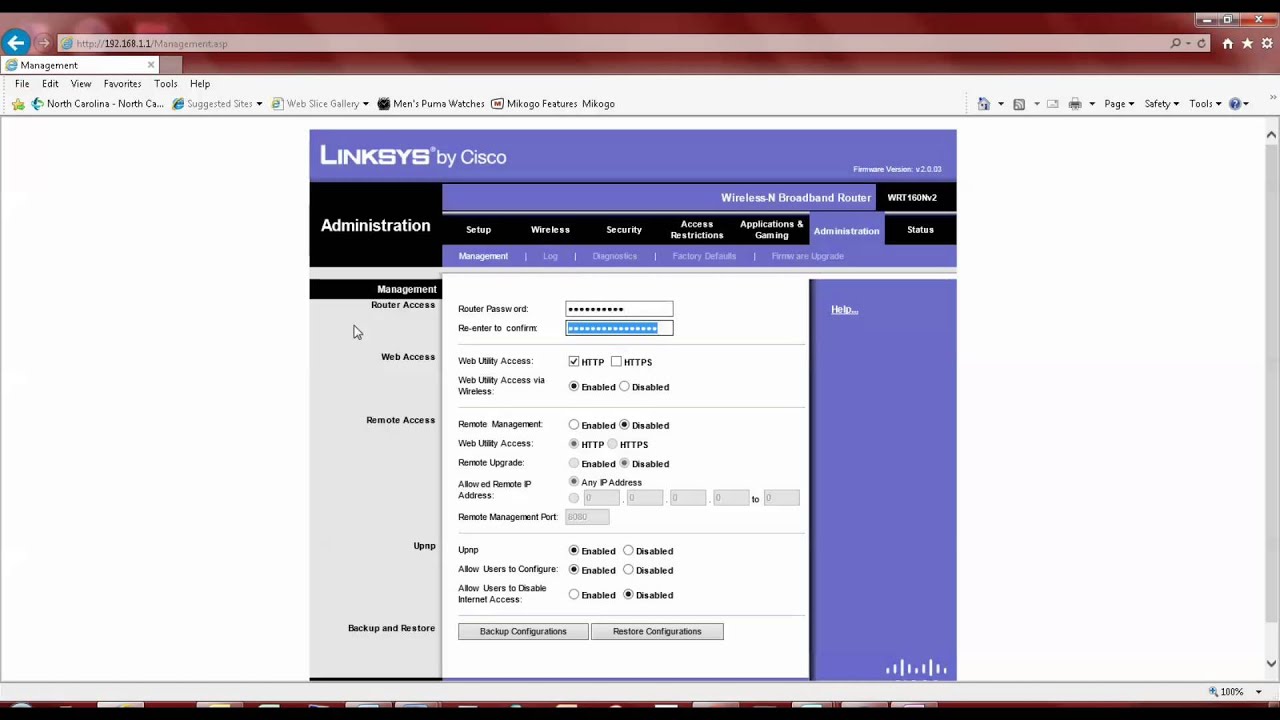Select Disabled for Allow Users to Configure
Image resolution: width=1280 pixels, height=720 pixels.
[x=628, y=570]
